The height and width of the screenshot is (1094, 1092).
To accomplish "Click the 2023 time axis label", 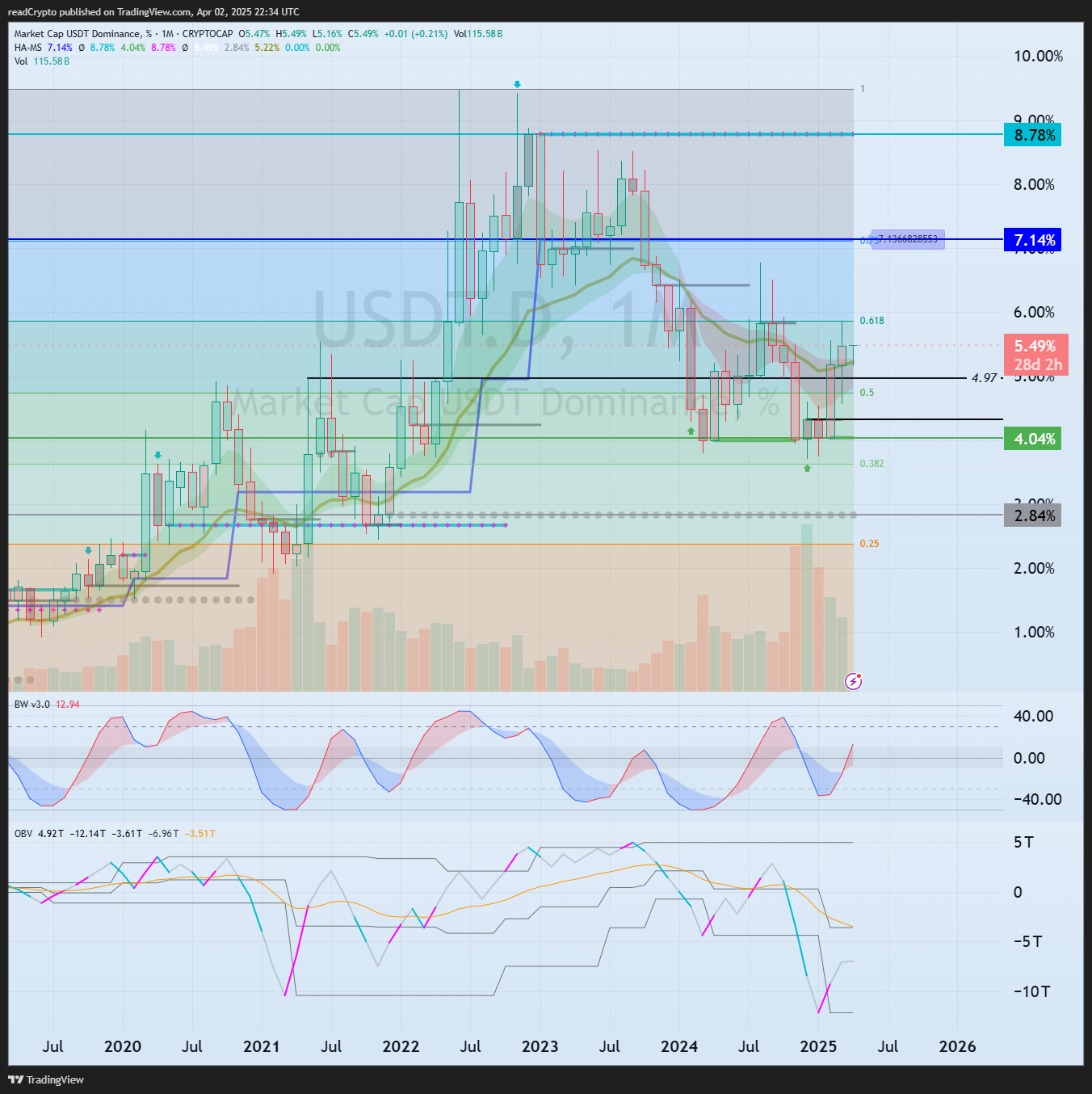I will click(540, 1046).
